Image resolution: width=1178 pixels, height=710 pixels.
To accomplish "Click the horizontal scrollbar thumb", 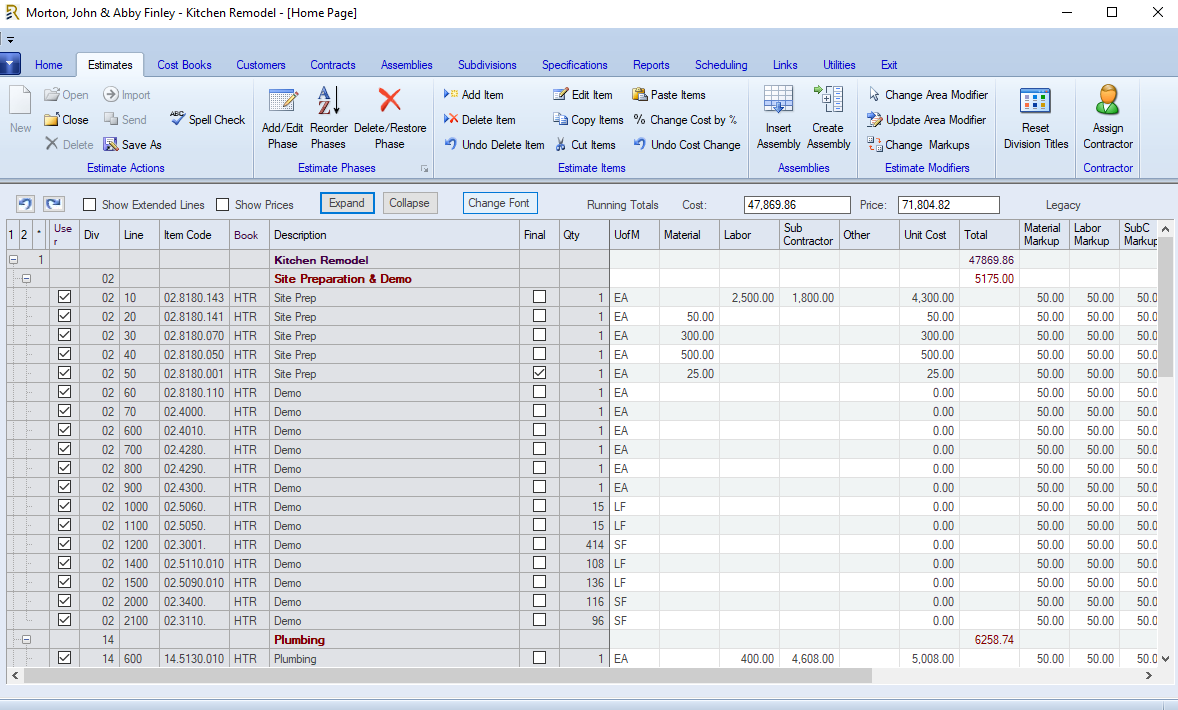I will point(448,675).
